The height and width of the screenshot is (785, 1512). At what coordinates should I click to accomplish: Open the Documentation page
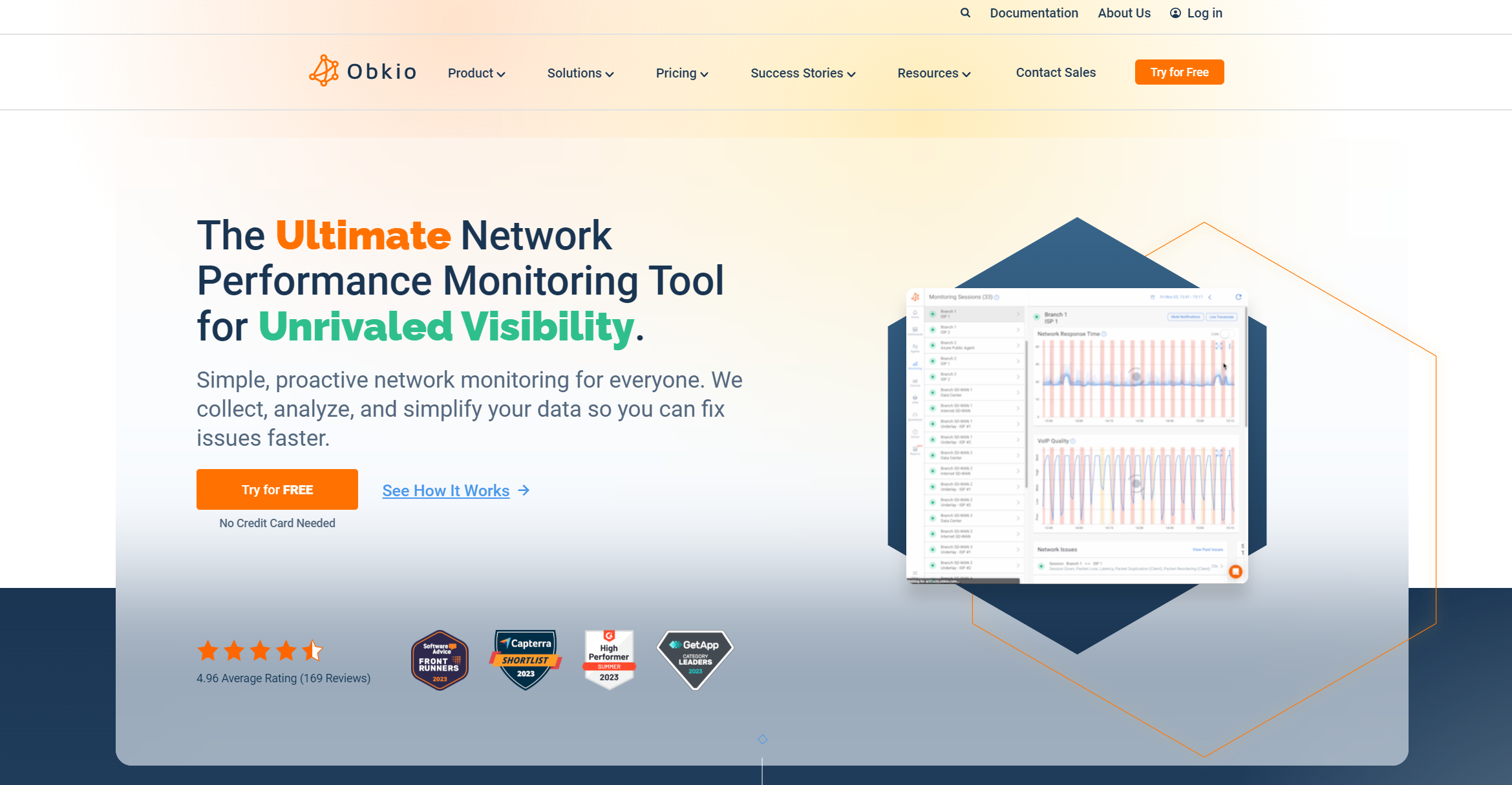pos(1034,13)
